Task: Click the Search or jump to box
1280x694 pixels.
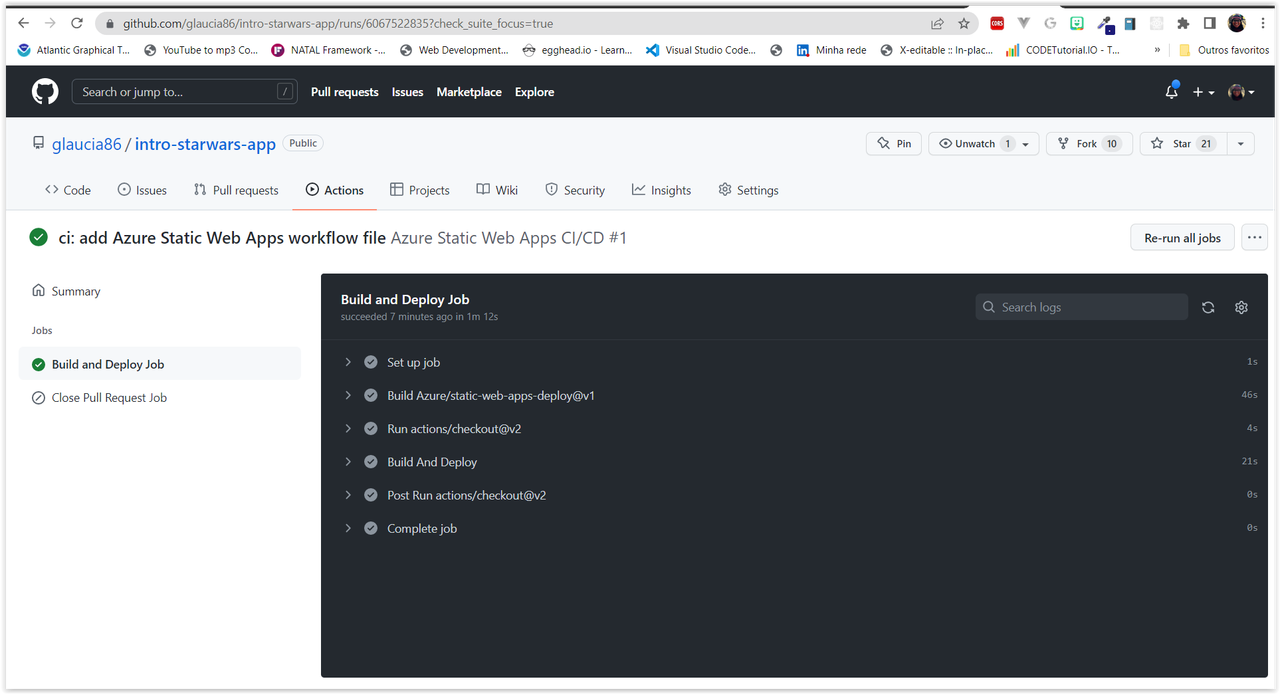Action: [185, 92]
